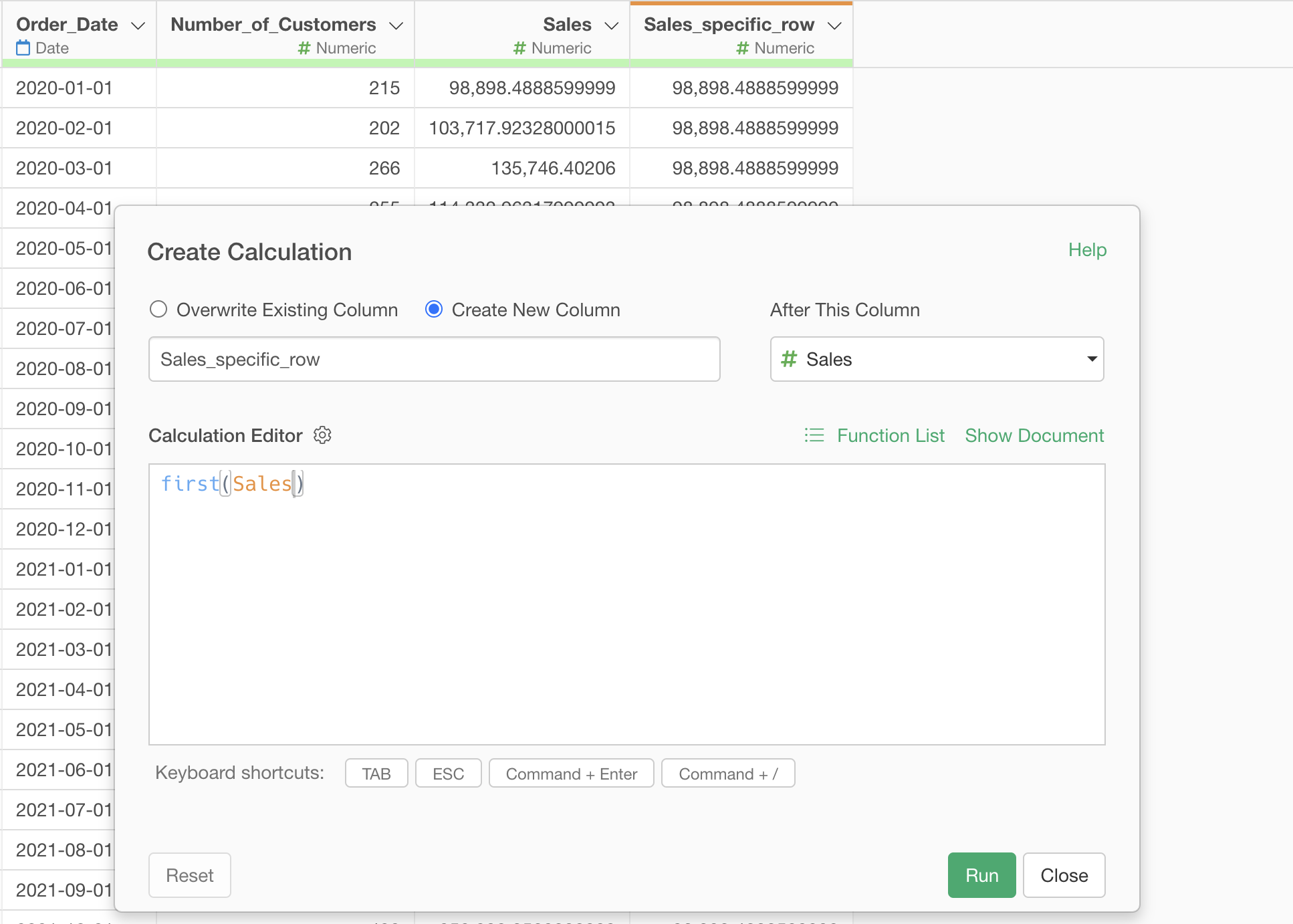The height and width of the screenshot is (924, 1293).
Task: Click the new column name input field
Action: click(434, 359)
